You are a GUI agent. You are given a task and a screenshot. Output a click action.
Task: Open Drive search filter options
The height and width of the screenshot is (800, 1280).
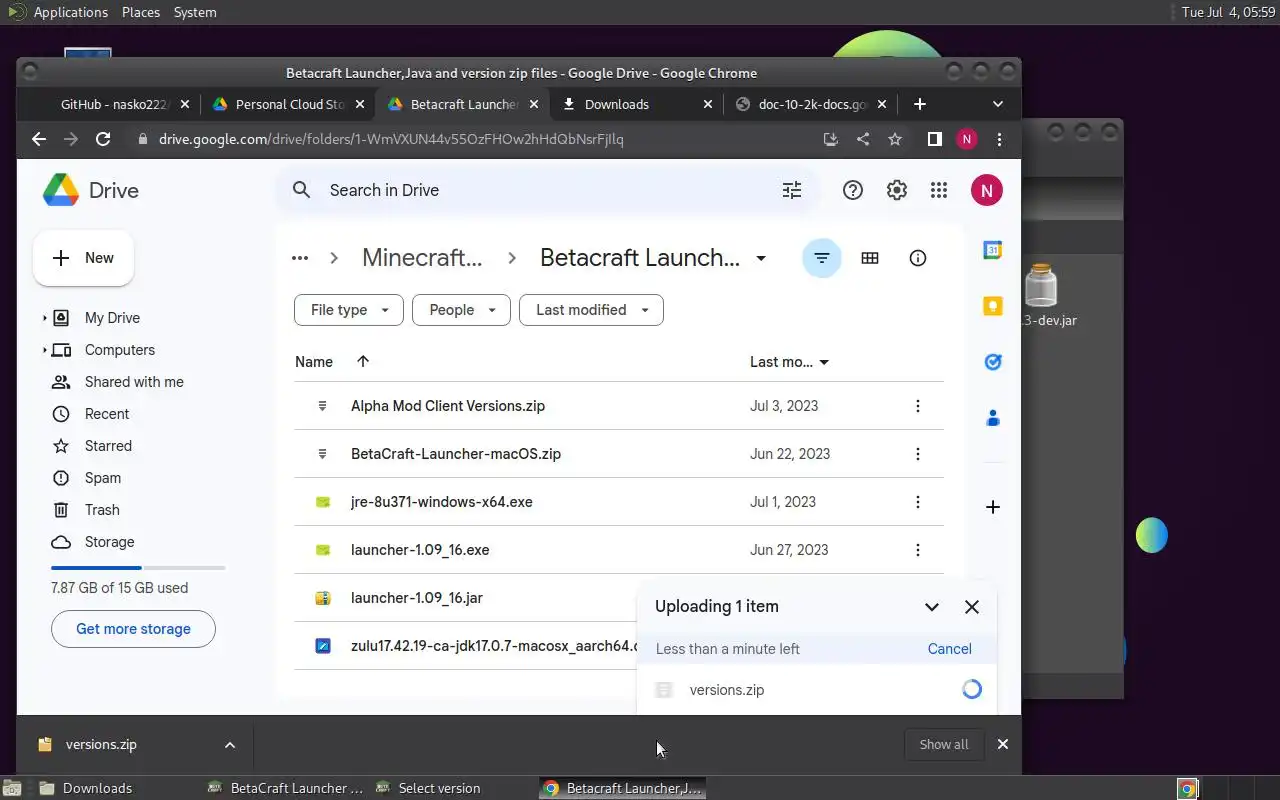click(x=792, y=190)
